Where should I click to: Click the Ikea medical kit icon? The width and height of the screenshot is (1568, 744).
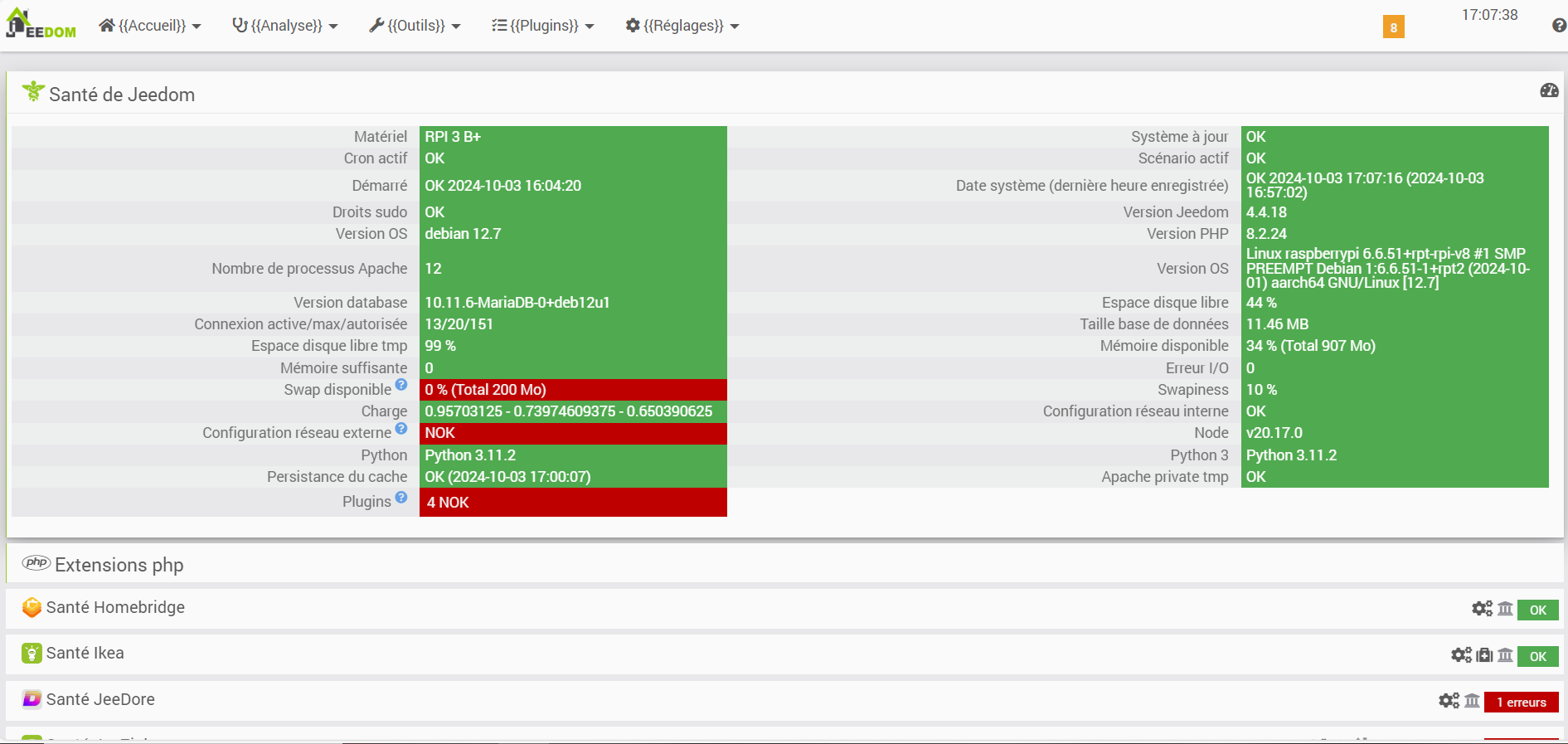(1484, 656)
